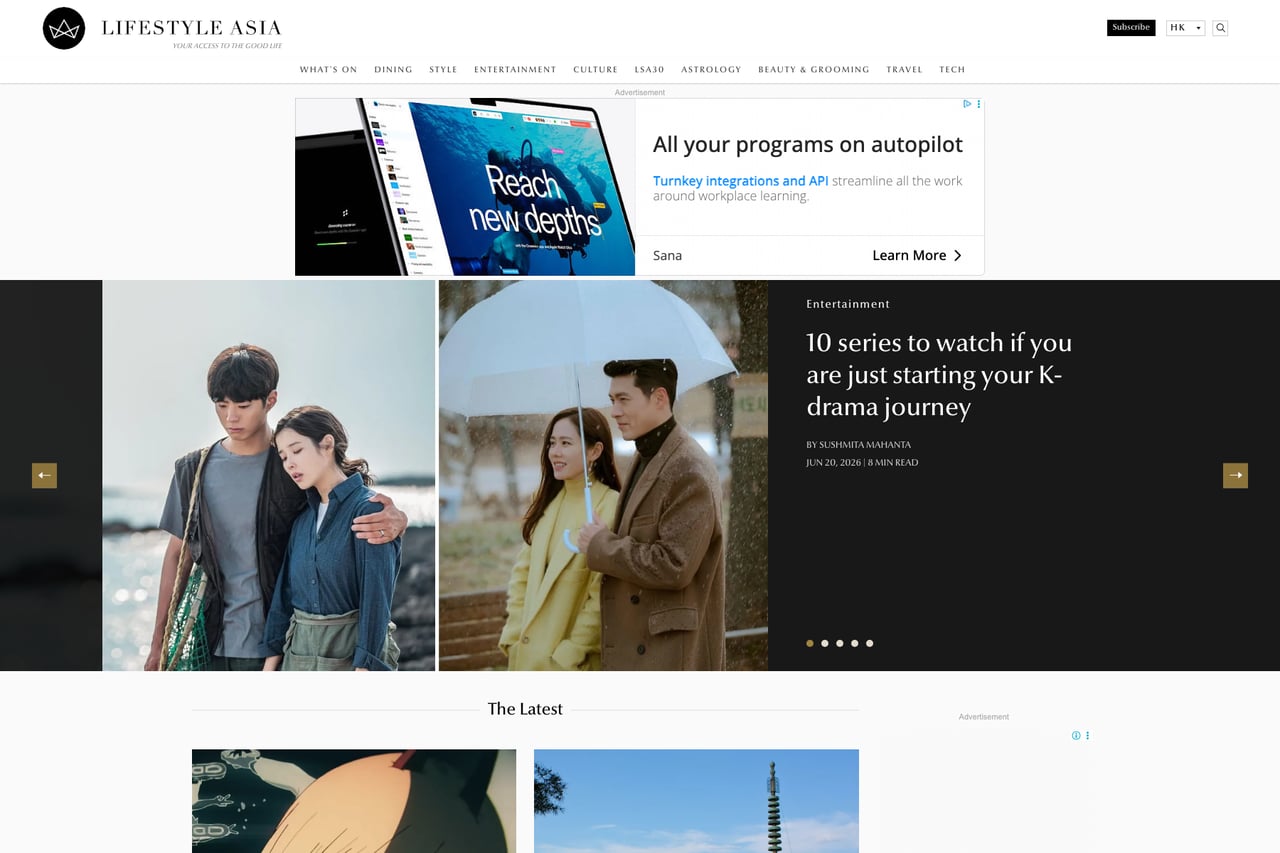Select the fourth carousel dot
This screenshot has height=853, width=1280.
coord(855,643)
